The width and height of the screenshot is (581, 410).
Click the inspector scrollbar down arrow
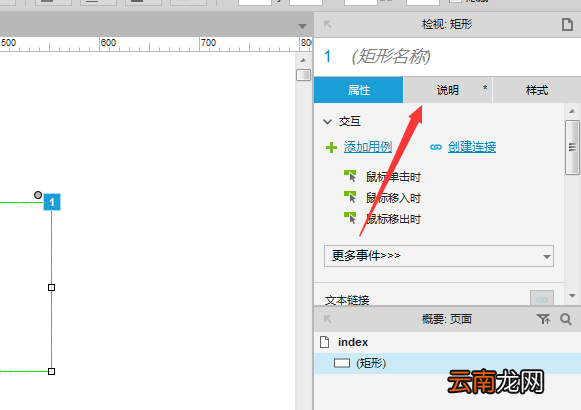572,296
